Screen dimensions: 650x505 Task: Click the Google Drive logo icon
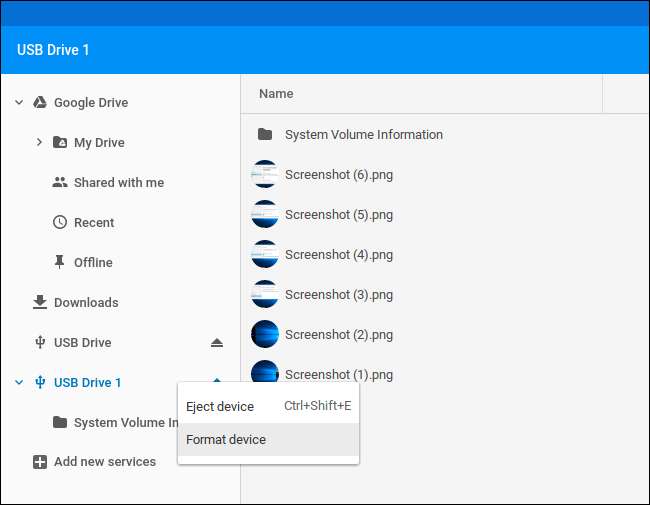tap(40, 103)
